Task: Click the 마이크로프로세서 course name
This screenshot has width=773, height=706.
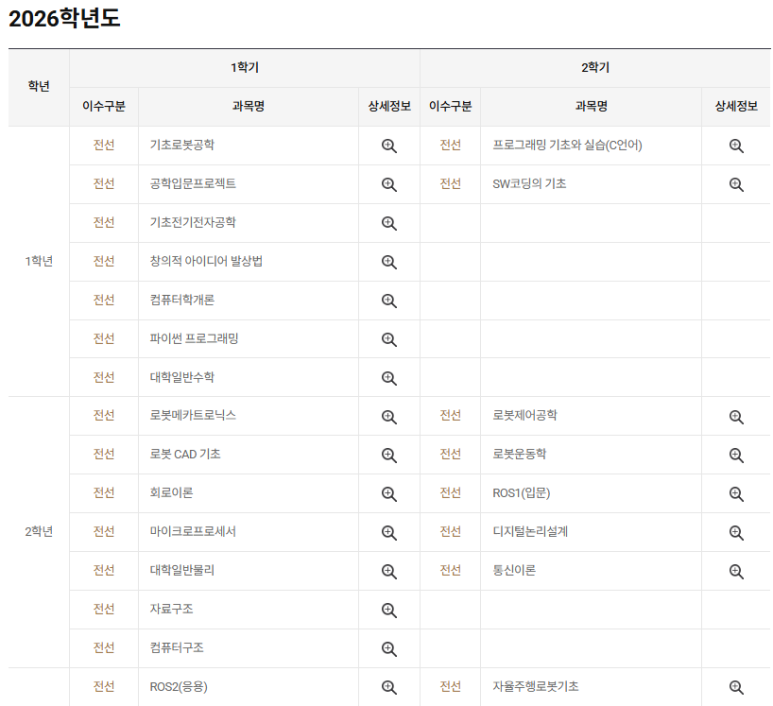Action: (193, 531)
